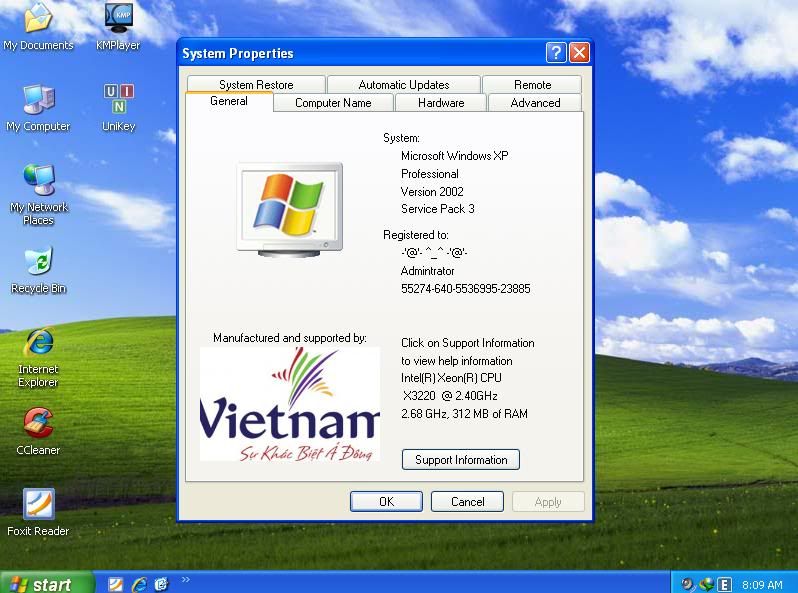Select My Network Places icon
798x593 pixels.
pyautogui.click(x=39, y=195)
